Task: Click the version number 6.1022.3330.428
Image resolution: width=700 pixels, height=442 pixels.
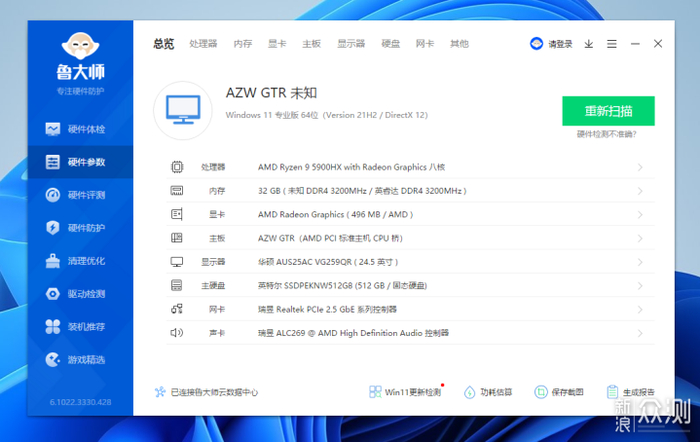Action: click(x=80, y=402)
